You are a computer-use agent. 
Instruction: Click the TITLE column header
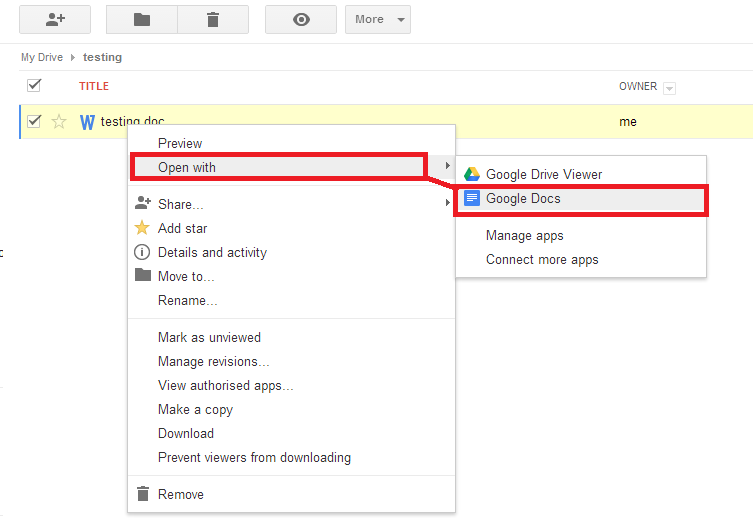coord(94,86)
